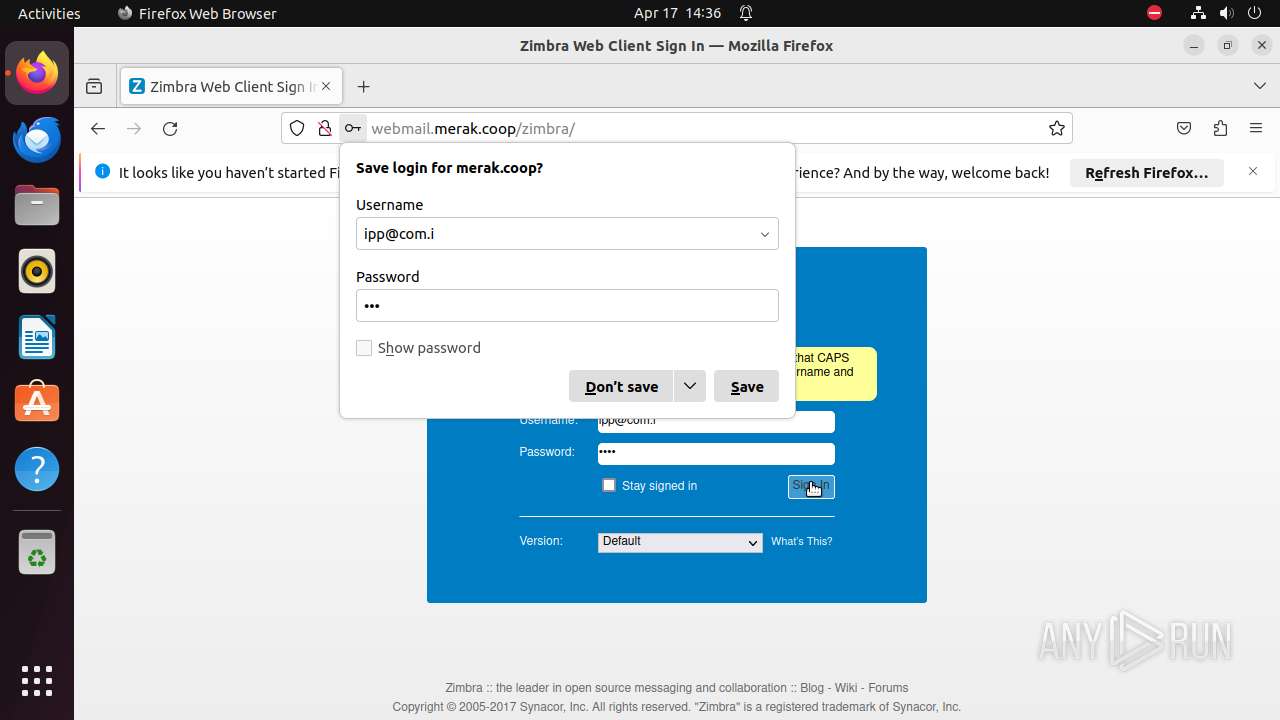Open the Version Default dropdown
The width and height of the screenshot is (1280, 720).
[680, 541]
